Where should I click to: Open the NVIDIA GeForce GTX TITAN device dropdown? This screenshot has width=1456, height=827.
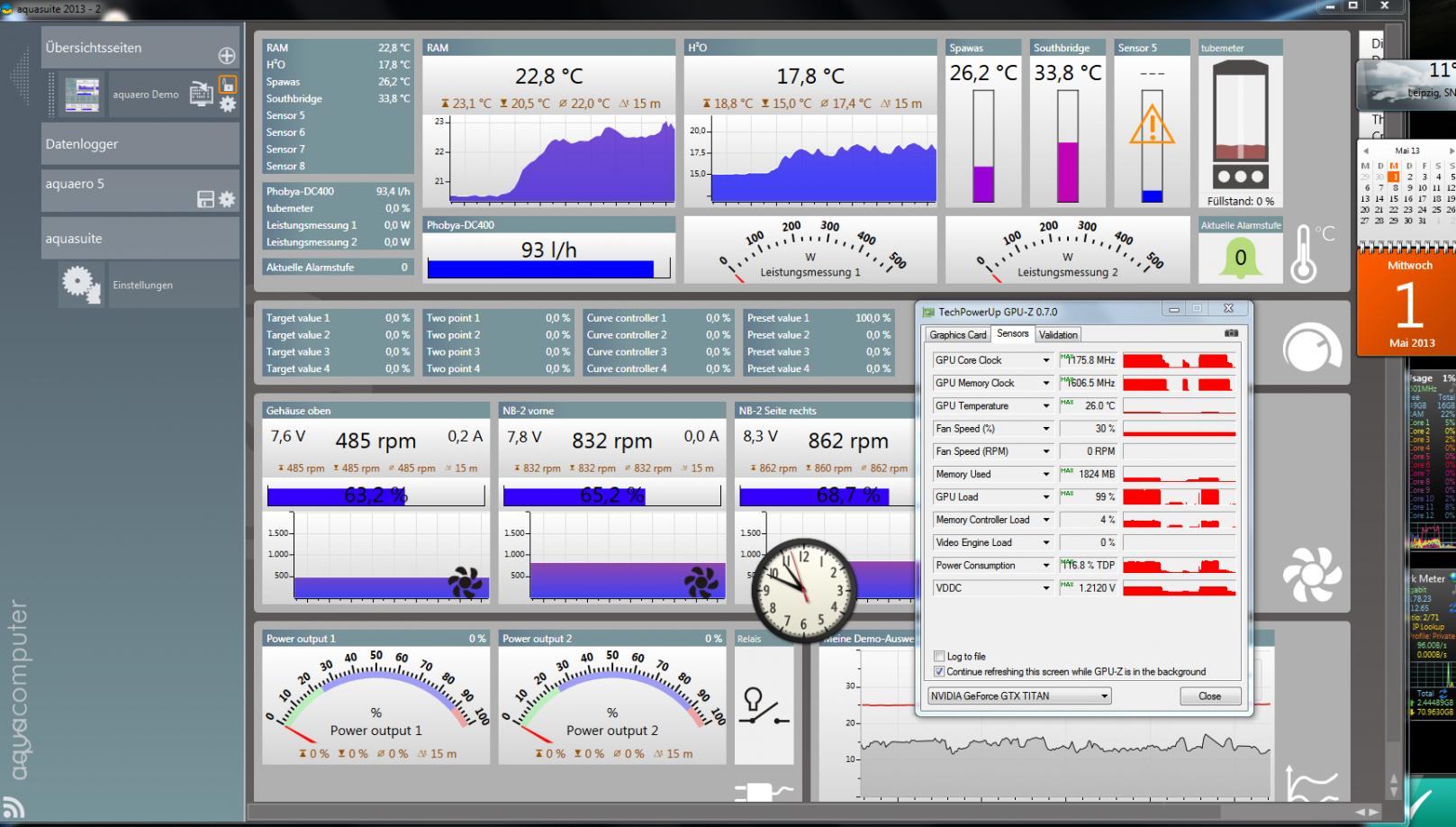pos(1019,696)
